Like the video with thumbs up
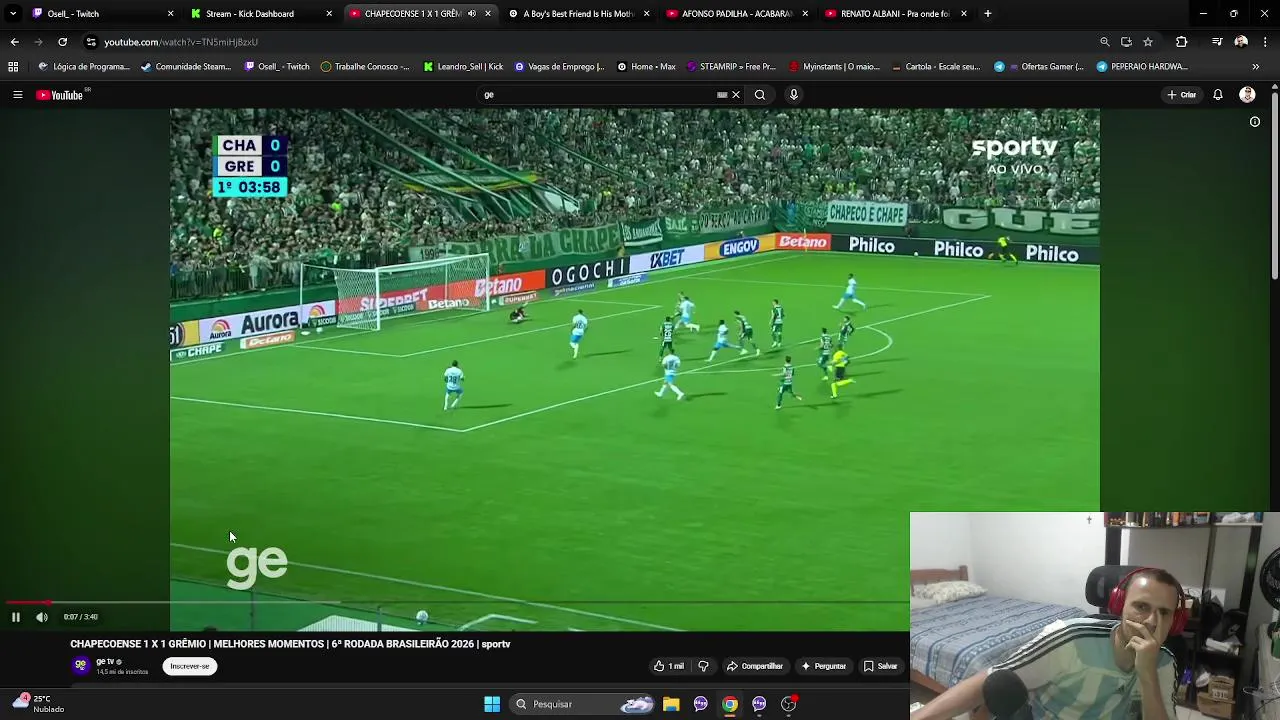The width and height of the screenshot is (1280, 720). [668, 666]
